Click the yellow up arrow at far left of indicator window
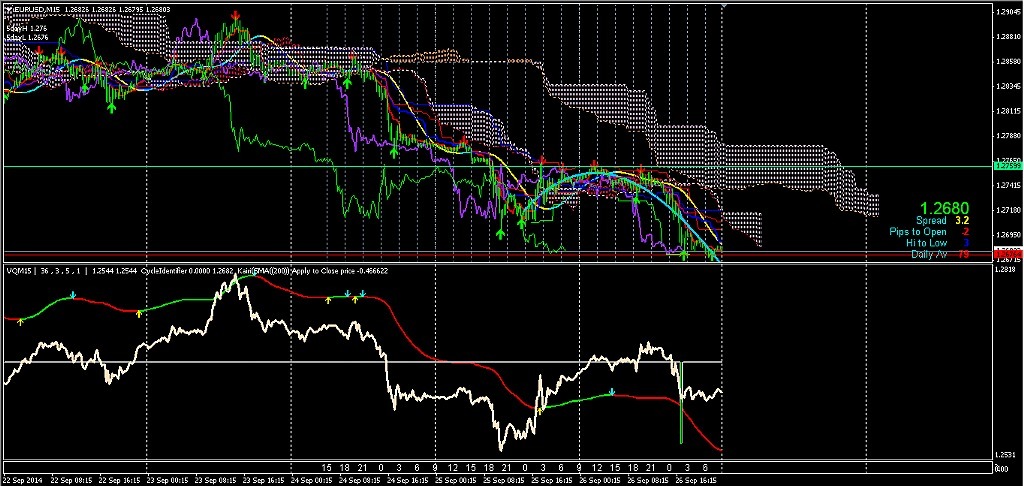Screen dimensions: 1024x486 pyautogui.click(x=20, y=321)
